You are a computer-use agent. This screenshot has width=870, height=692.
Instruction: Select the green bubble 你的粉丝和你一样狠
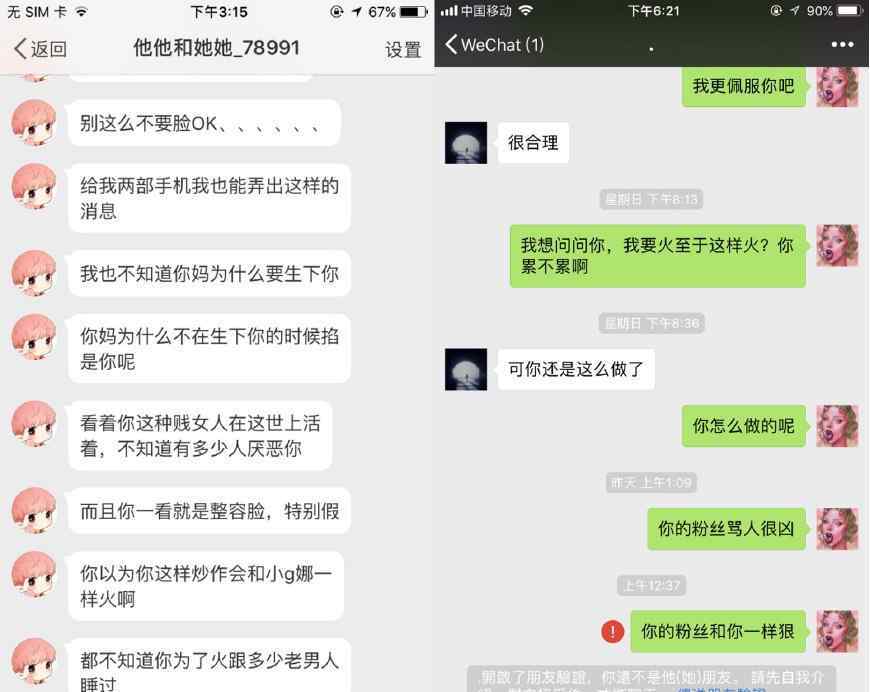718,632
